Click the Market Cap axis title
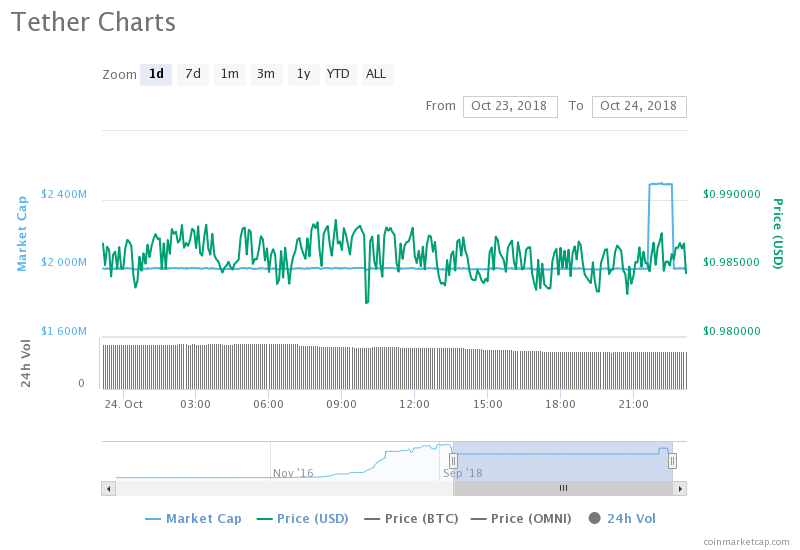 (22, 234)
